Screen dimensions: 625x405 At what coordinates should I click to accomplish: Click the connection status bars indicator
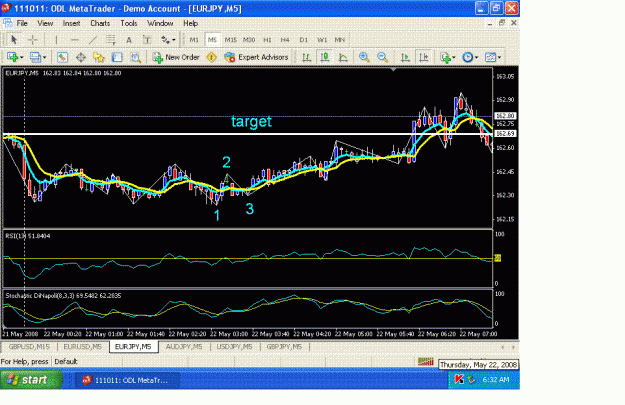point(425,361)
